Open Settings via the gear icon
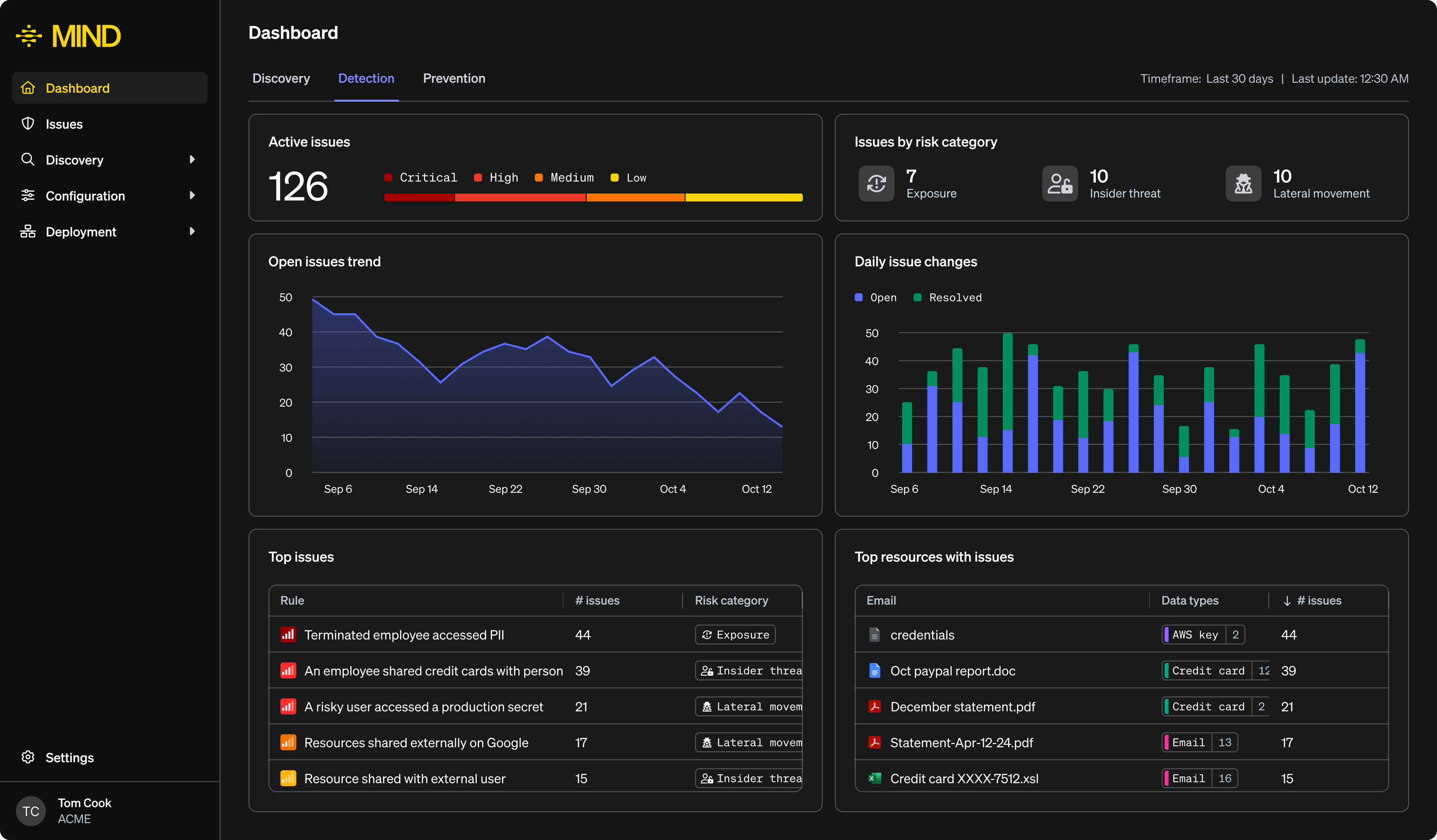This screenshot has height=840, width=1437. coord(28,757)
